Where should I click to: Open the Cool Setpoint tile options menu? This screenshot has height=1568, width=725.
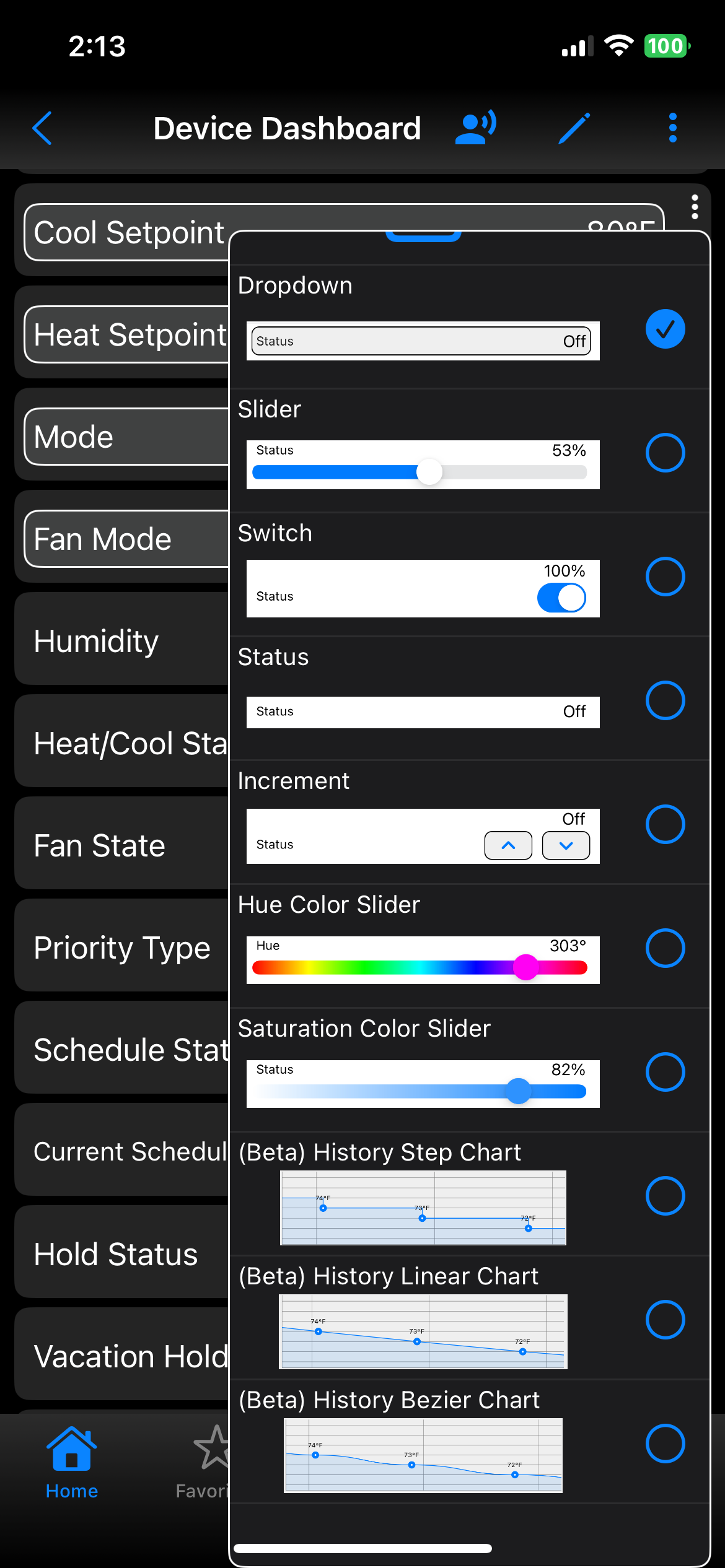(695, 207)
